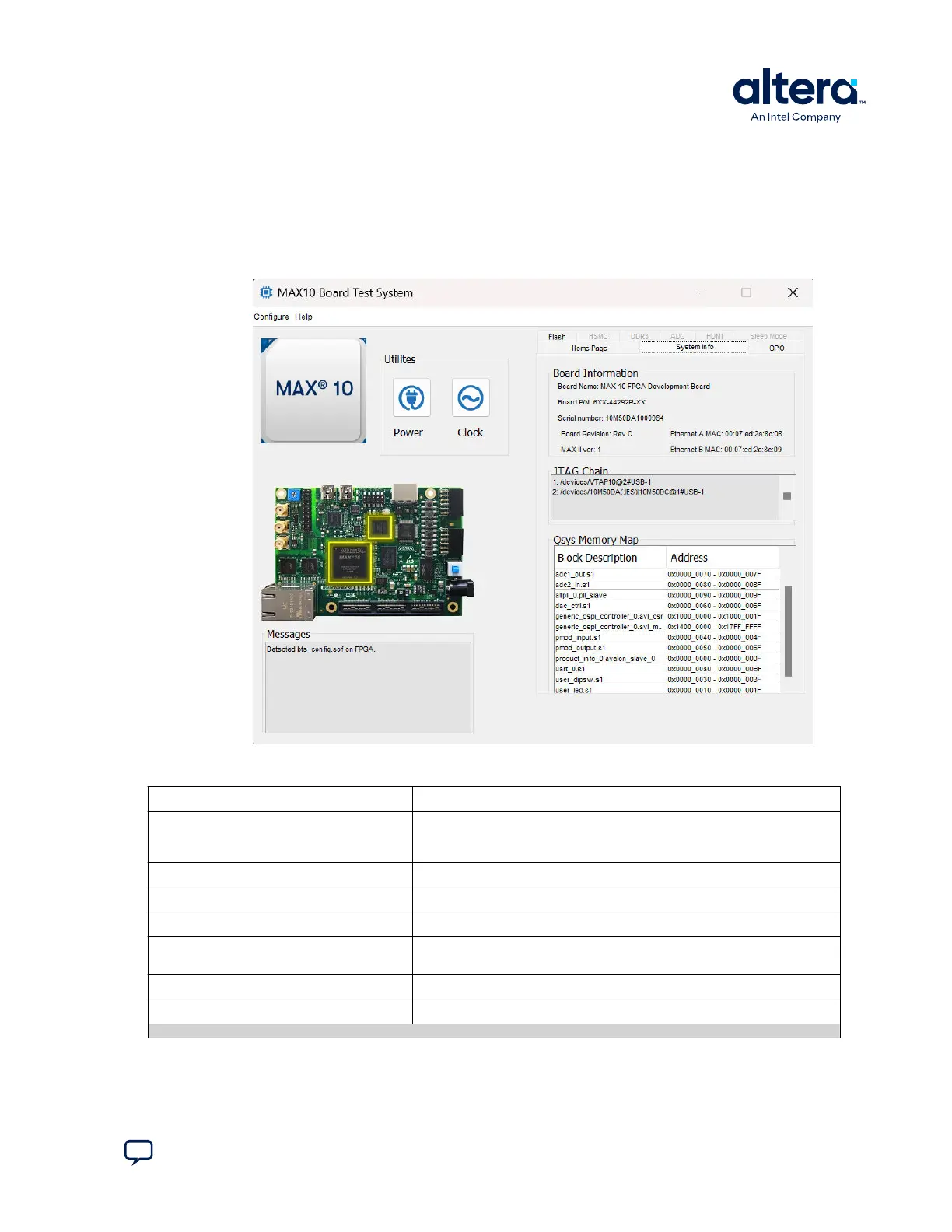Switch to the Home Page tab
The width and height of the screenshot is (952, 1232).
tap(589, 348)
